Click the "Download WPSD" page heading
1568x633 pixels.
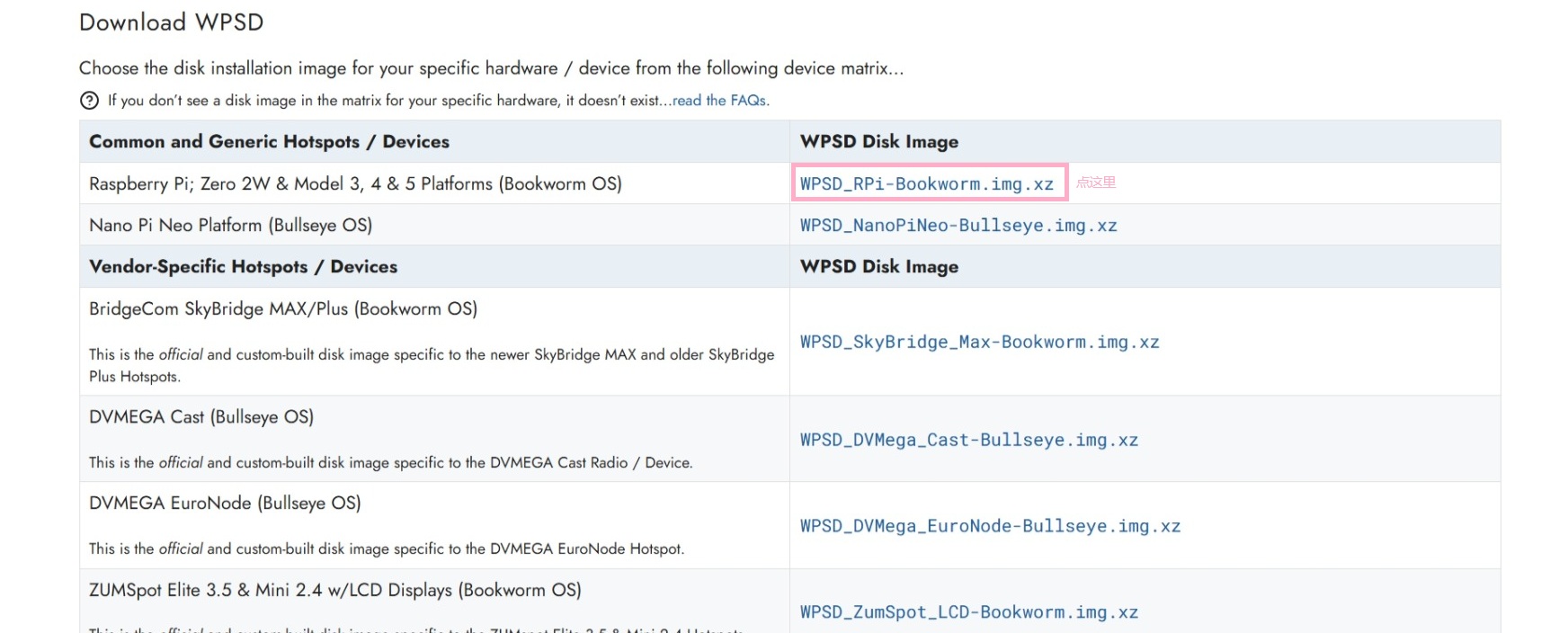point(171,22)
